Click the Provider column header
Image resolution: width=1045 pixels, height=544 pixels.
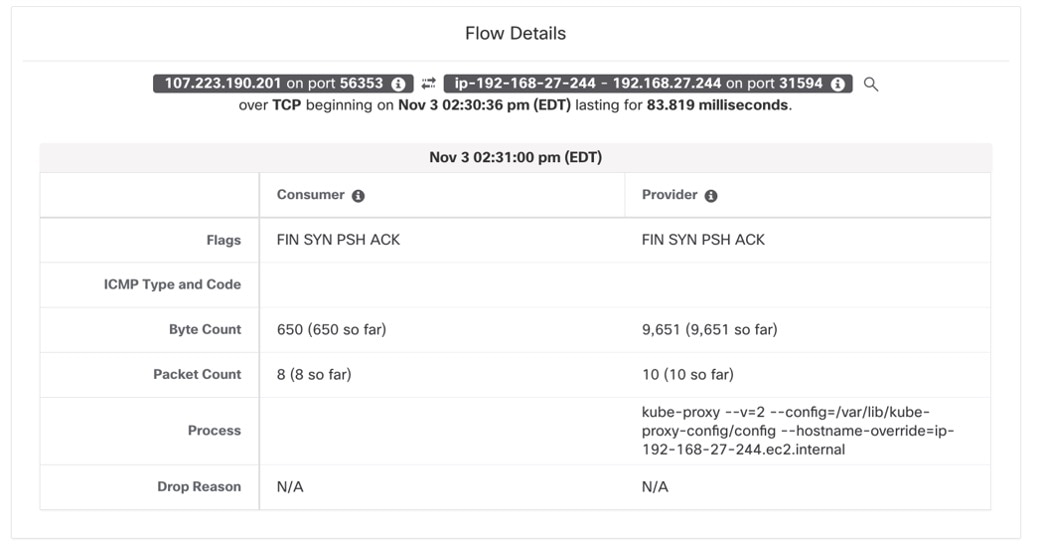pyautogui.click(x=669, y=195)
